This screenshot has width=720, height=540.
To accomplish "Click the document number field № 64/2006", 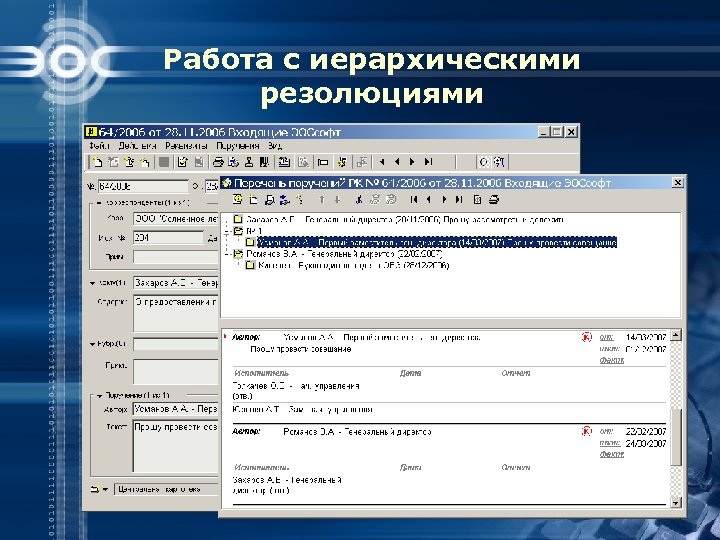I will [x=143, y=186].
